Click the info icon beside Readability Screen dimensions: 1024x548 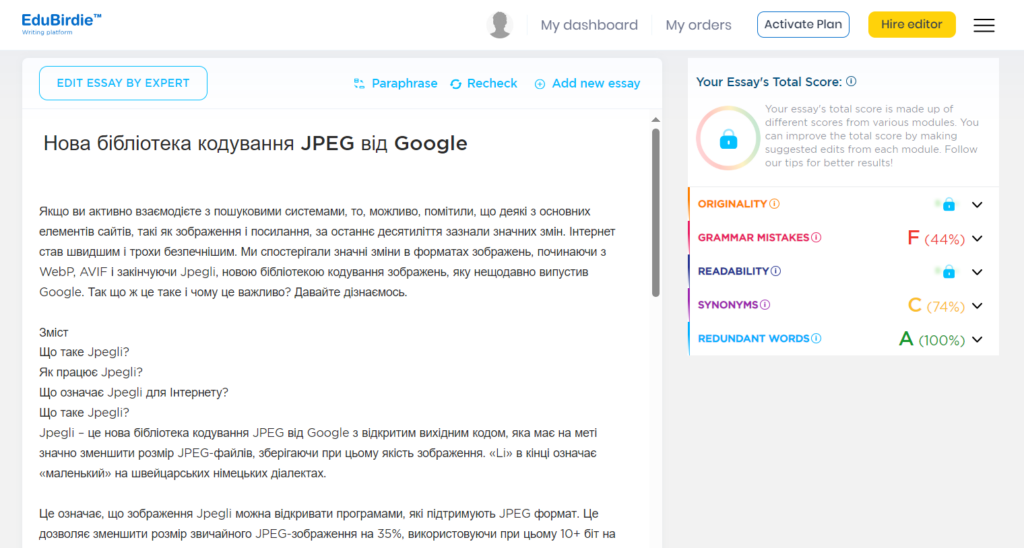point(776,271)
